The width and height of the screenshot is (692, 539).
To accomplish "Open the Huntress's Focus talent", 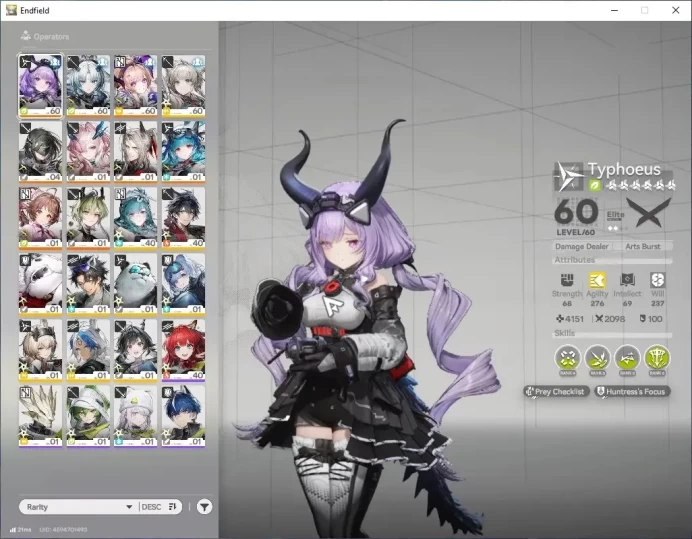I will (x=632, y=392).
